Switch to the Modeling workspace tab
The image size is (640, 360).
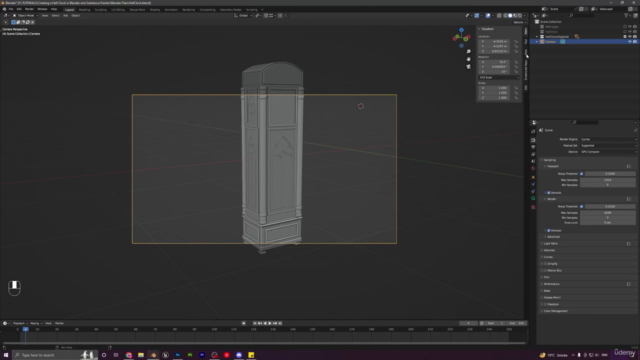tap(84, 9)
